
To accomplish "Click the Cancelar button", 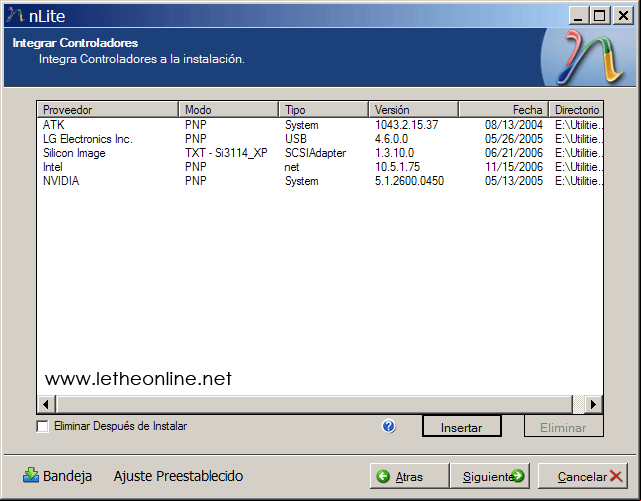I will pyautogui.click(x=583, y=476).
